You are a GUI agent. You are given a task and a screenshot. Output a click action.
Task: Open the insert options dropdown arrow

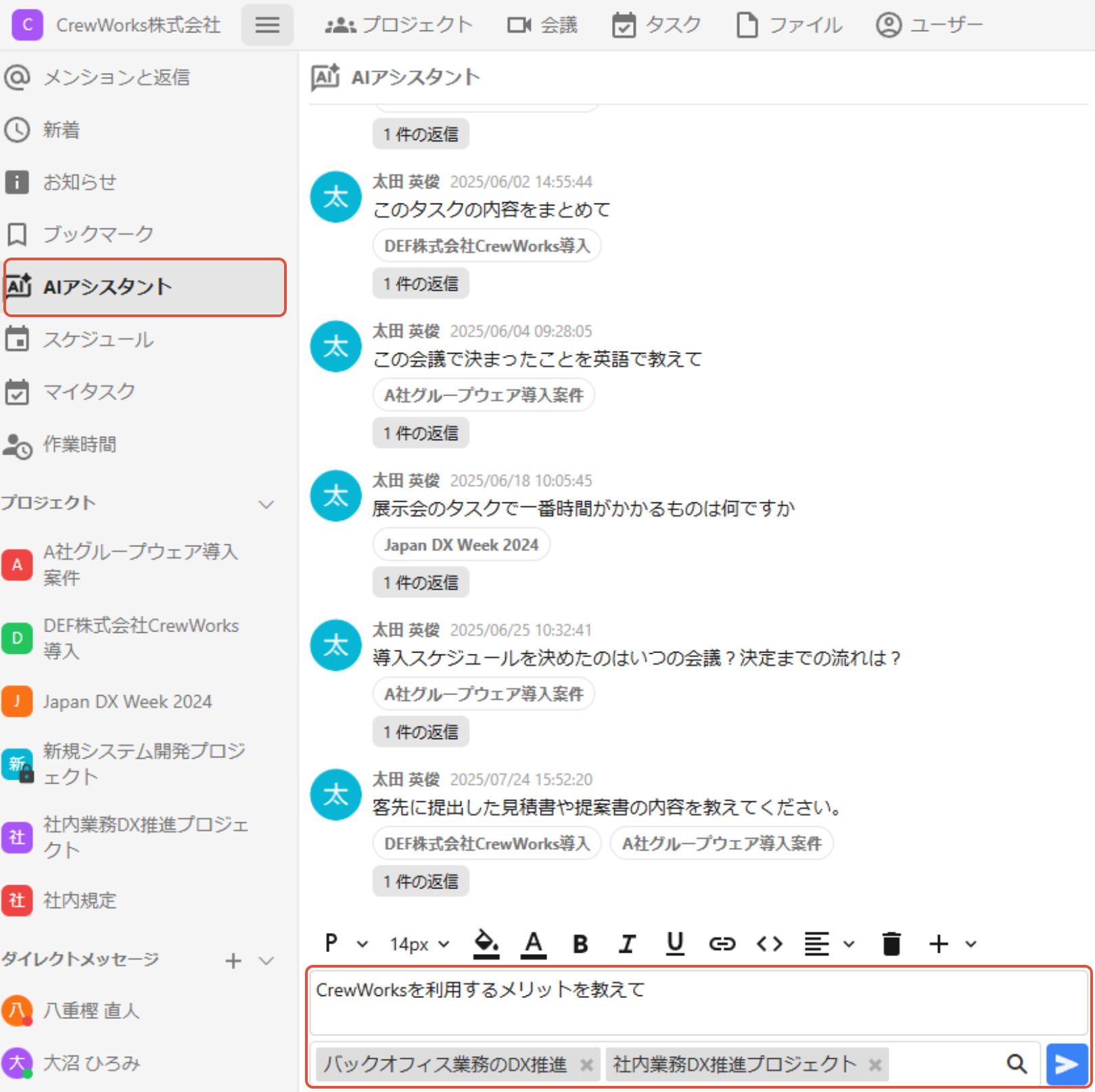[971, 944]
